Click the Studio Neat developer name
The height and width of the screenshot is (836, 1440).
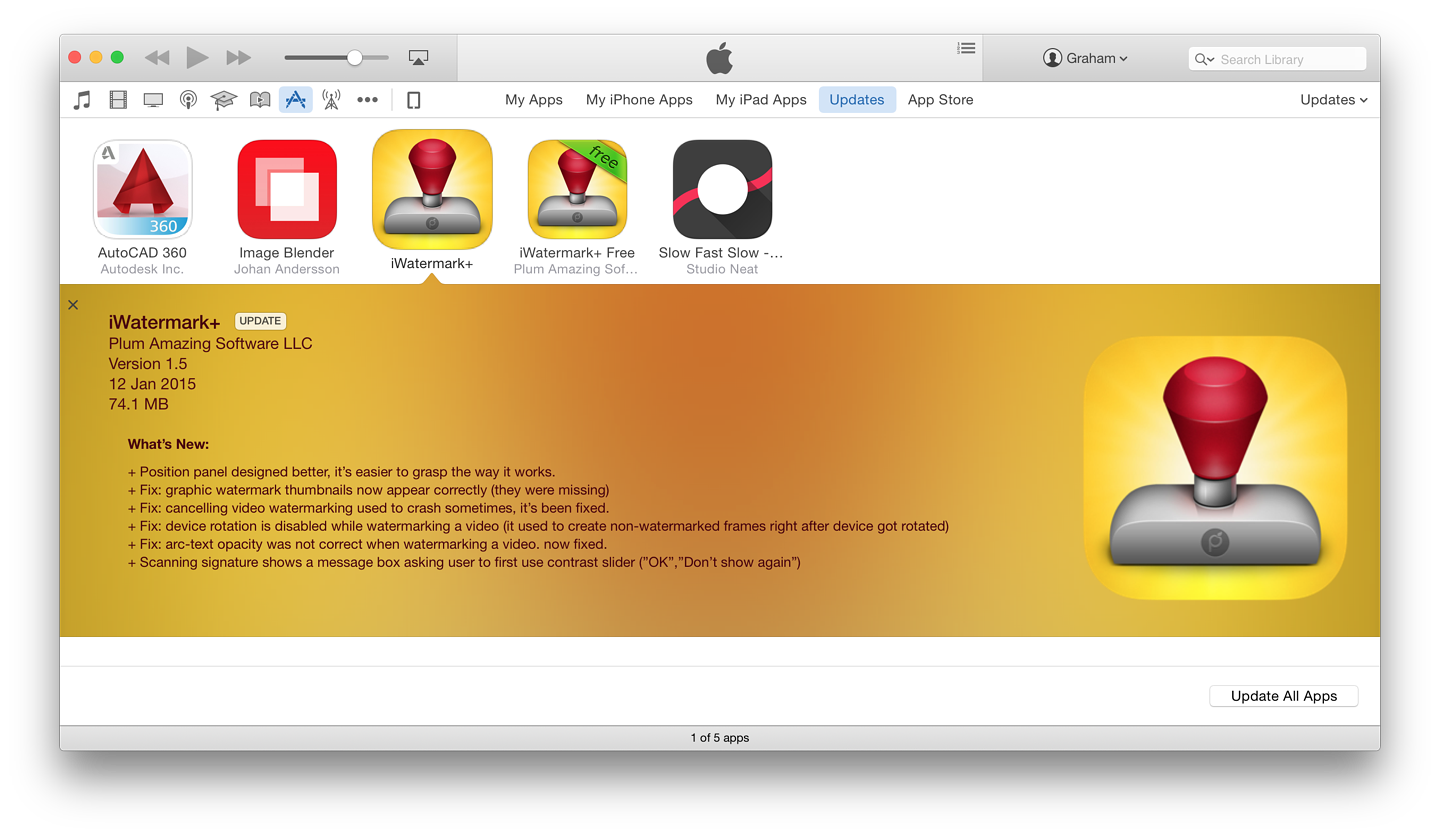[x=722, y=269]
